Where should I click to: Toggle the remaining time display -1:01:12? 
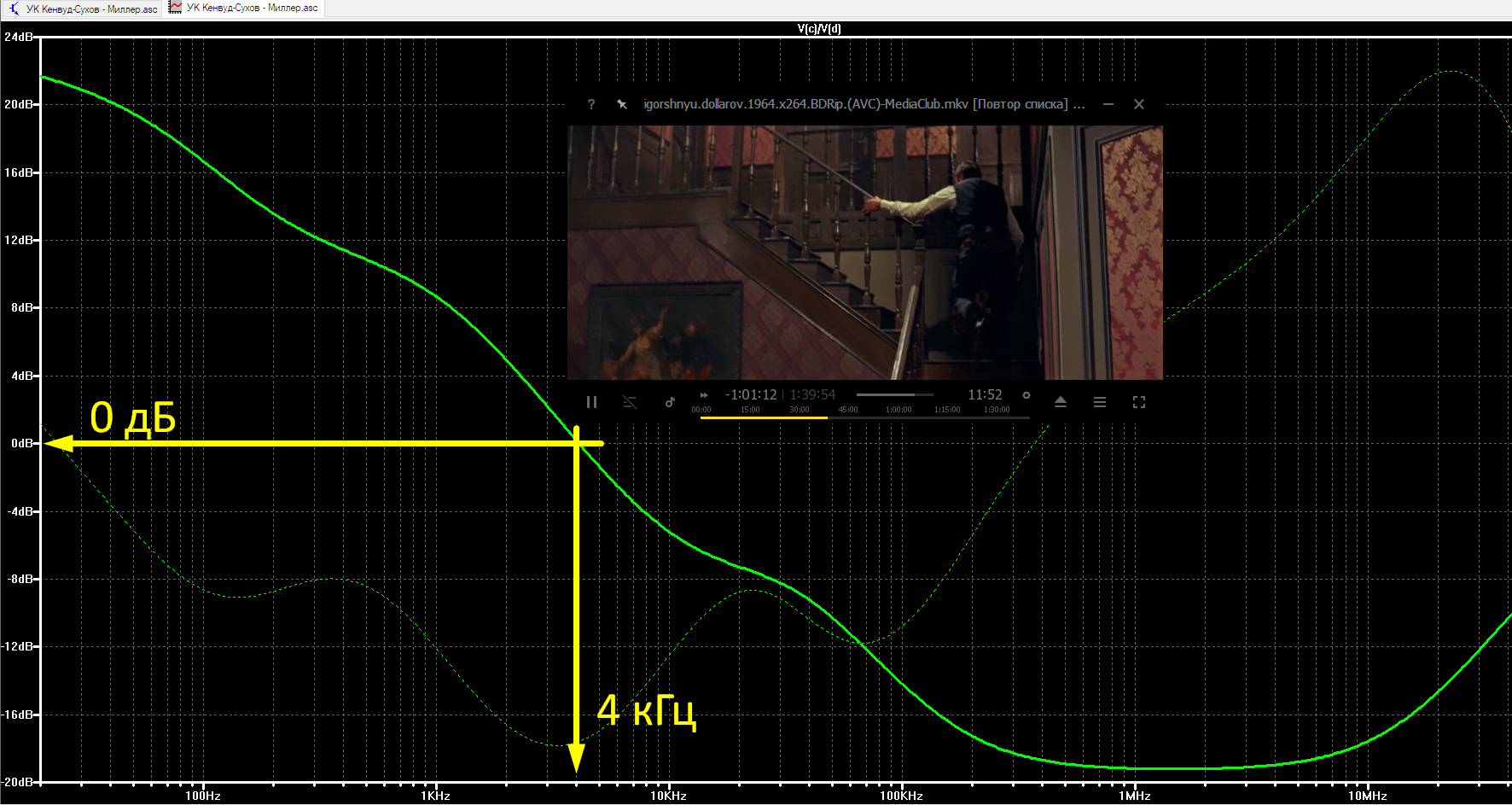click(751, 394)
